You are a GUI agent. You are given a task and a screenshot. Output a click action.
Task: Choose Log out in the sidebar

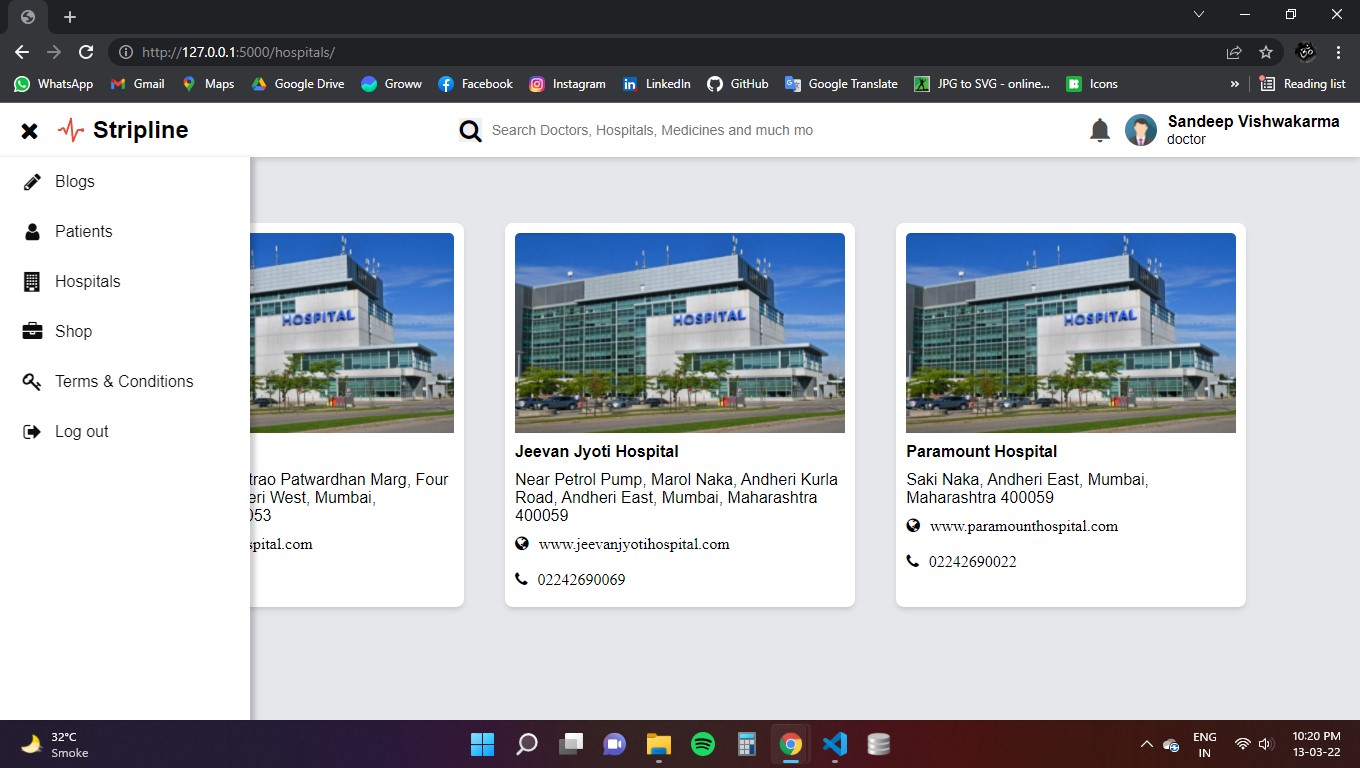[82, 431]
